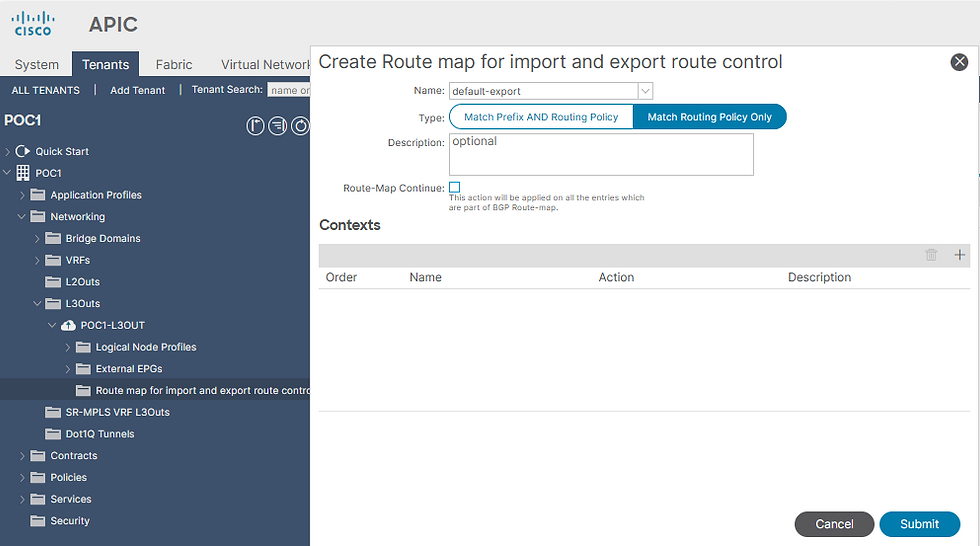Viewport: 980px width, 546px height.
Task: Click the Description column header in Contexts
Action: tap(819, 277)
